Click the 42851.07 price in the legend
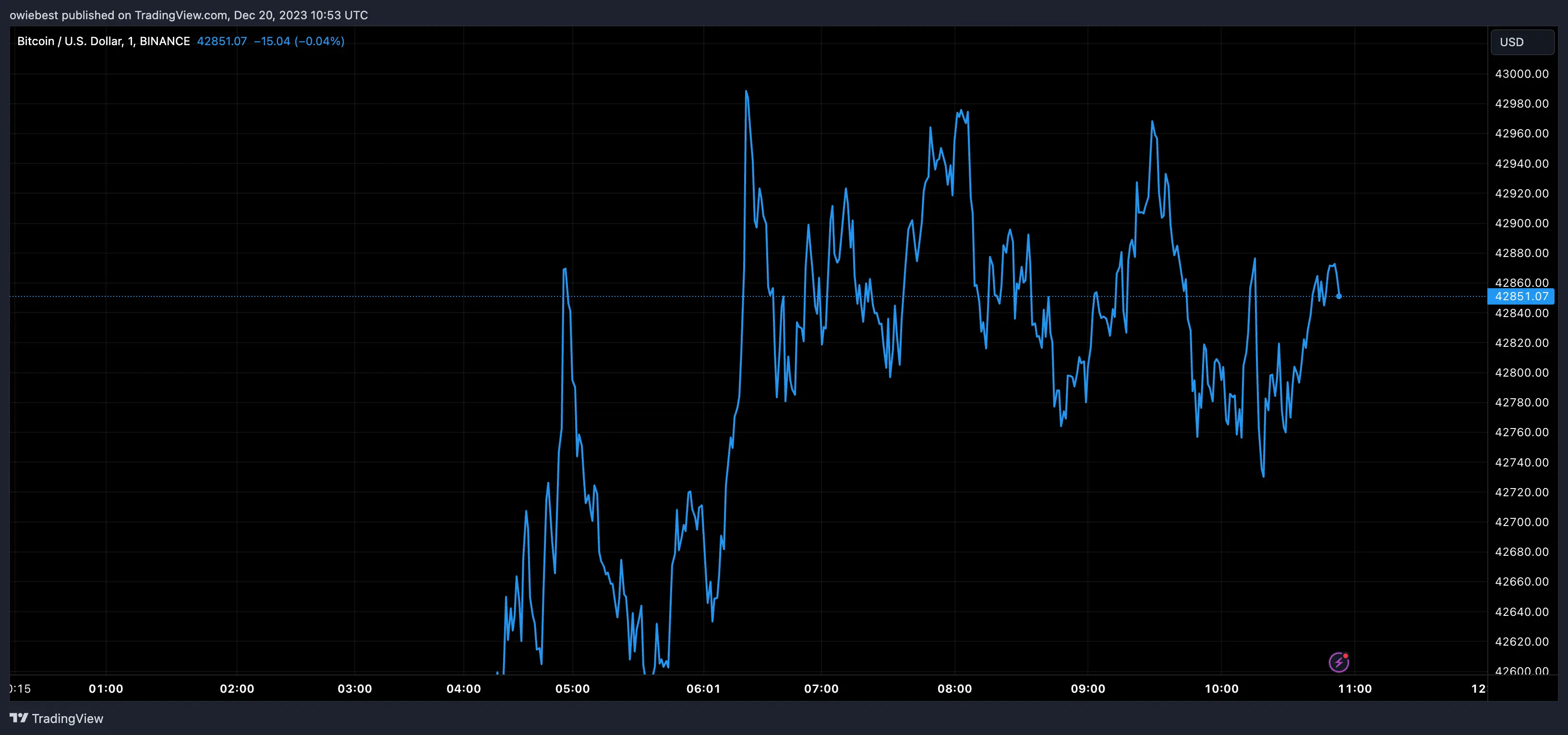 click(222, 41)
